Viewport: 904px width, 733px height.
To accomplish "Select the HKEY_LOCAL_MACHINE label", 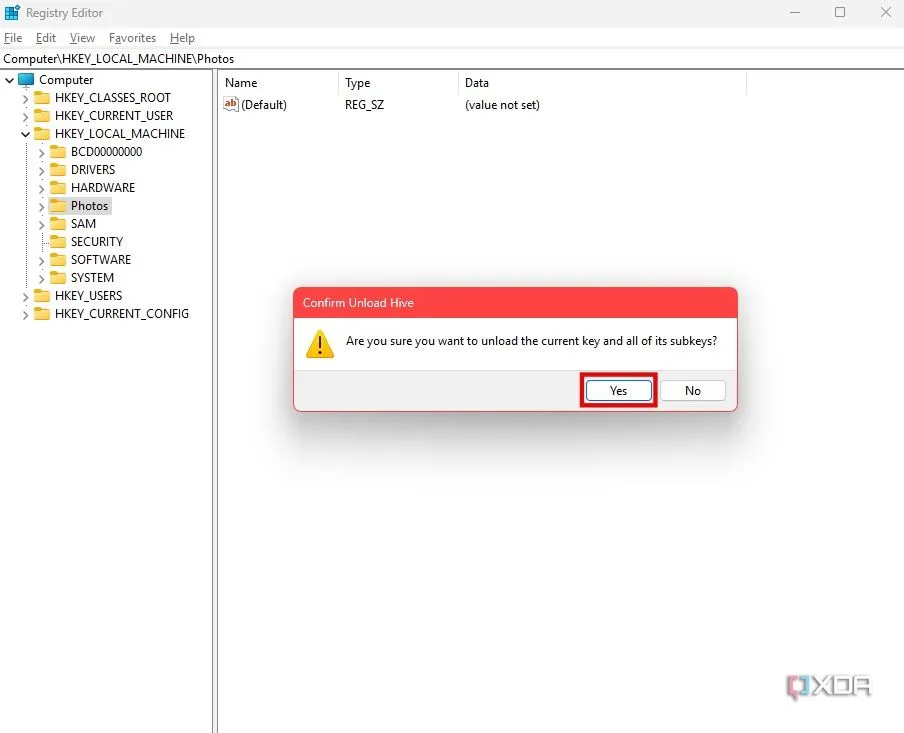I will (120, 133).
